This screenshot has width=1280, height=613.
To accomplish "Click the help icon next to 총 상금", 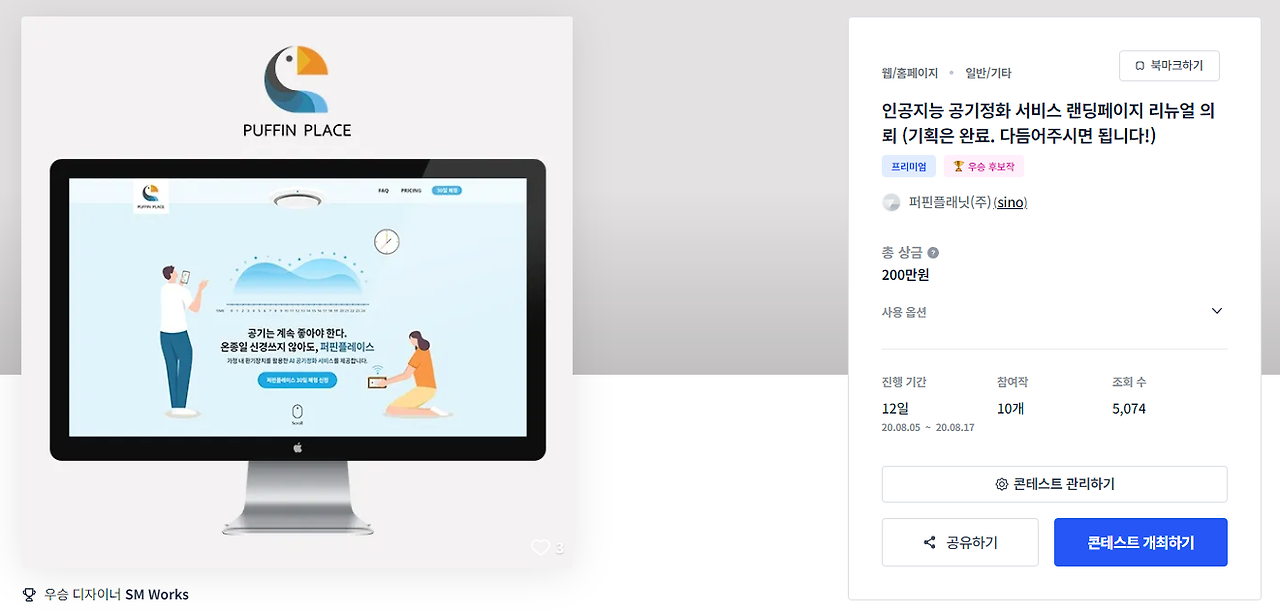I will [933, 253].
